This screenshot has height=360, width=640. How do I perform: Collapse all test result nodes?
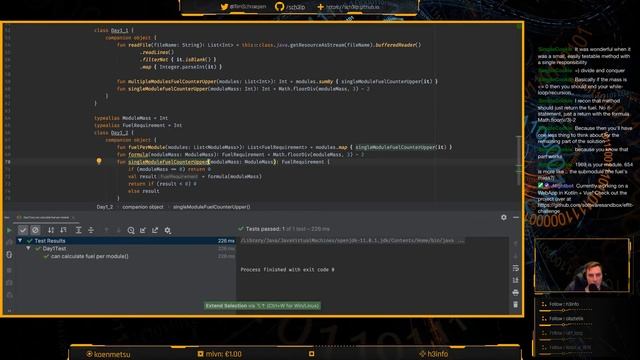coord(91,230)
